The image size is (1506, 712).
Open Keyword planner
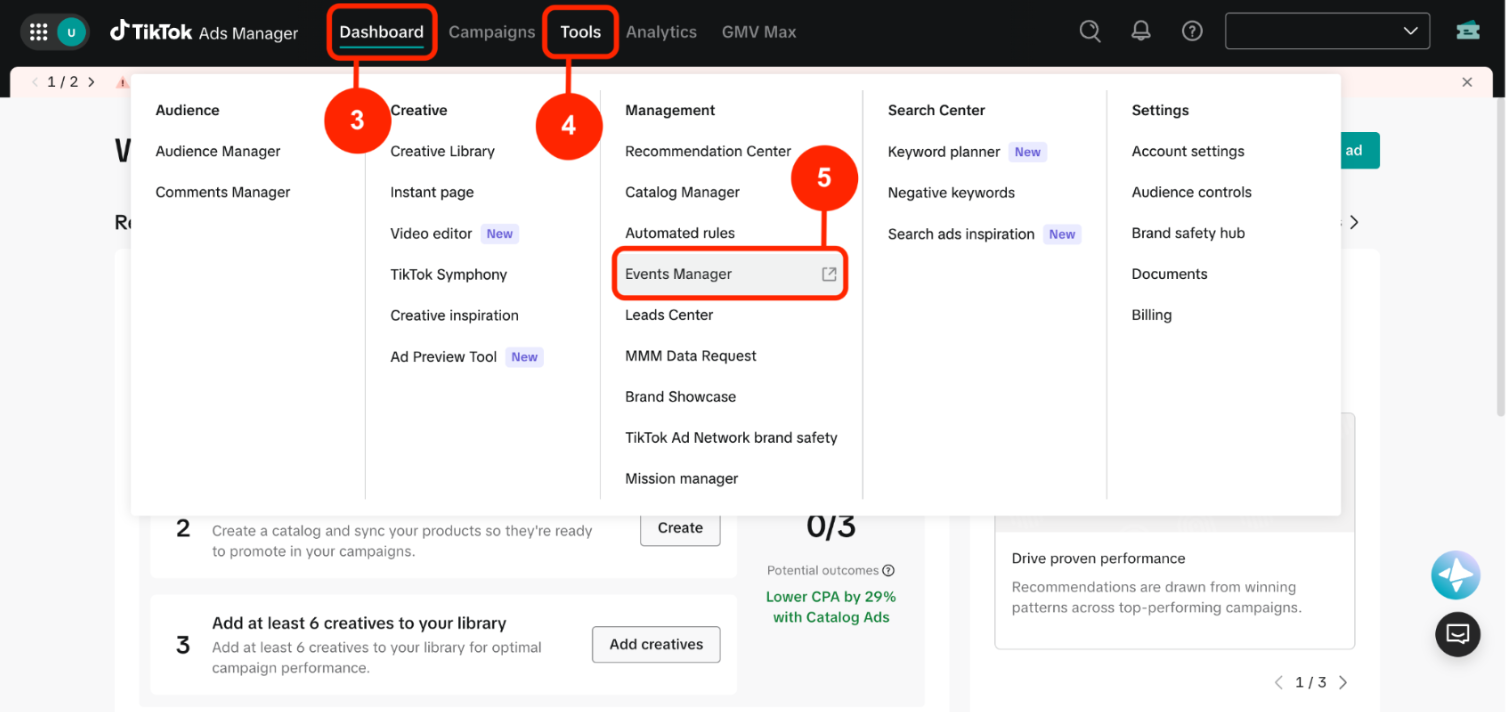[944, 152]
